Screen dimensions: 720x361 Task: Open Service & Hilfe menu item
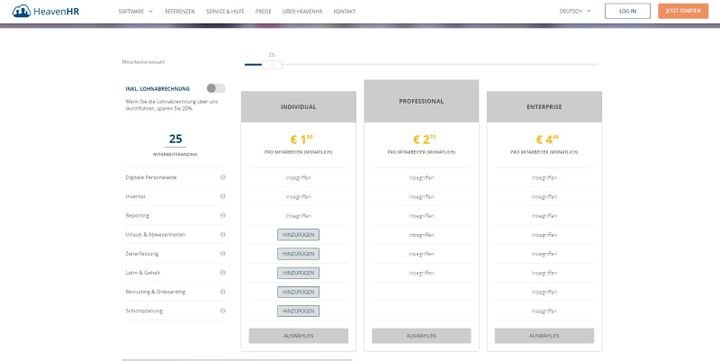click(225, 11)
